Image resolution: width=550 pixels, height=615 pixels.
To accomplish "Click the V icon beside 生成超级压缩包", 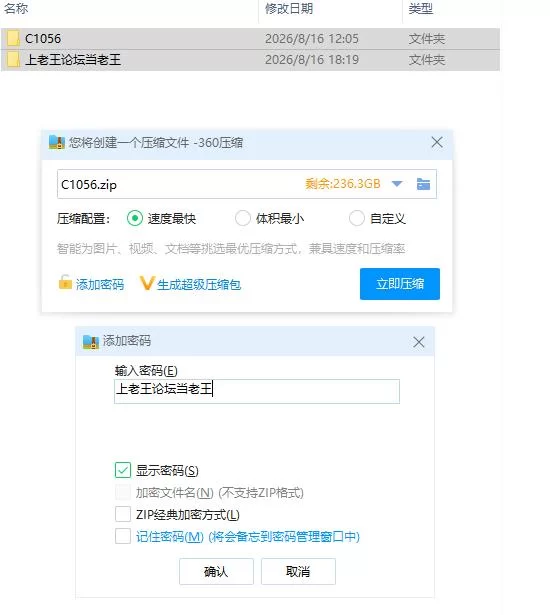I will (x=147, y=283).
